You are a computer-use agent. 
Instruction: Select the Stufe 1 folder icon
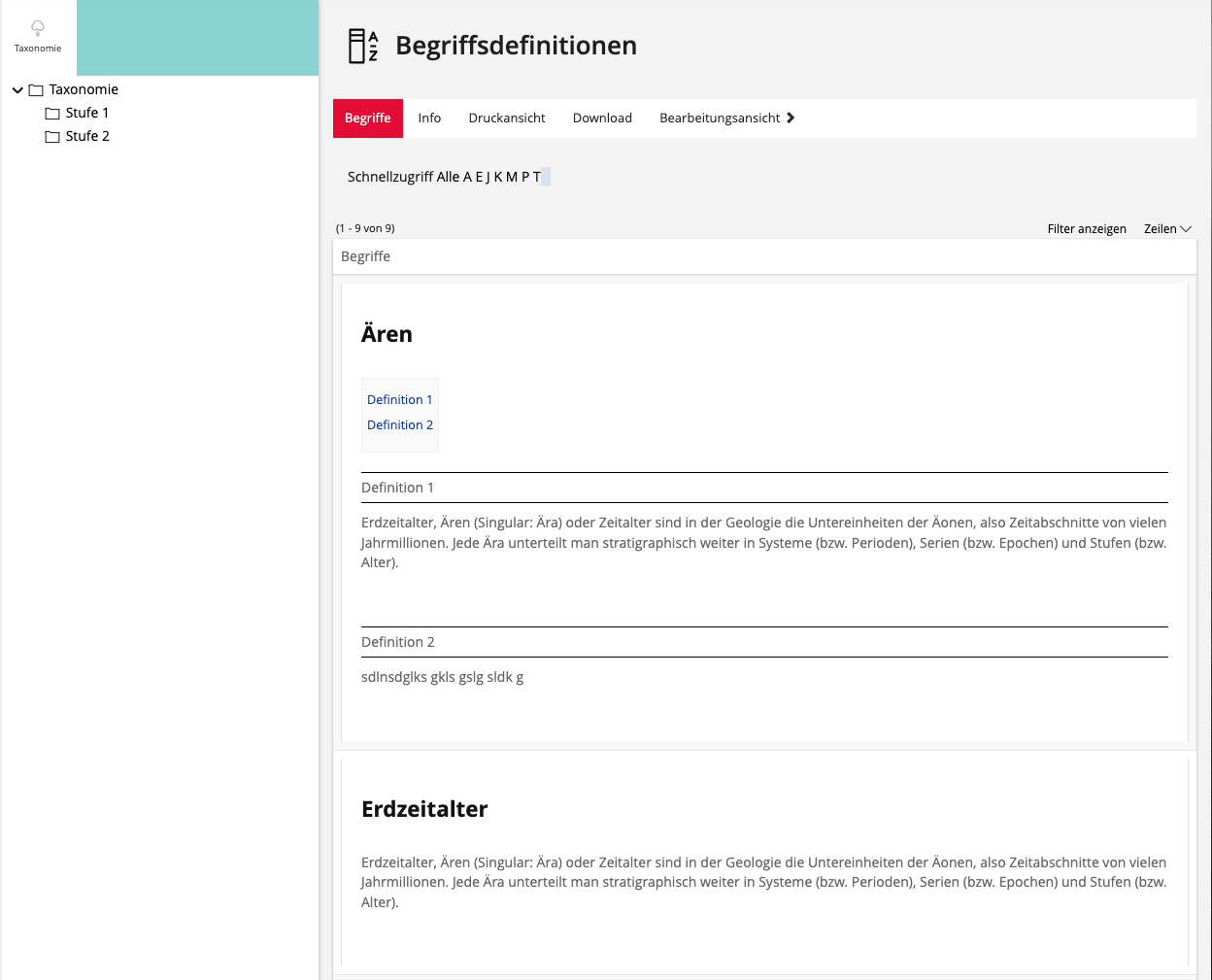click(x=52, y=114)
